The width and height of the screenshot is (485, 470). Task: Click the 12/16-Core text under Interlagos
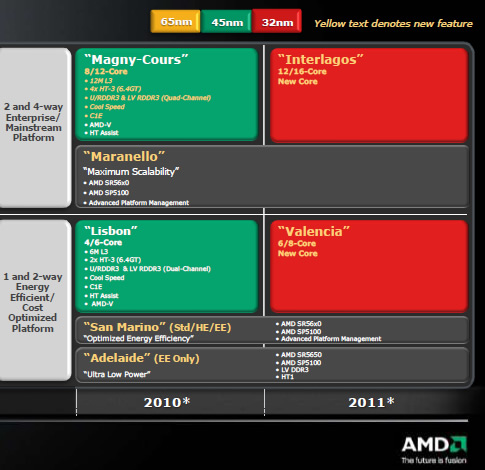tap(302, 71)
